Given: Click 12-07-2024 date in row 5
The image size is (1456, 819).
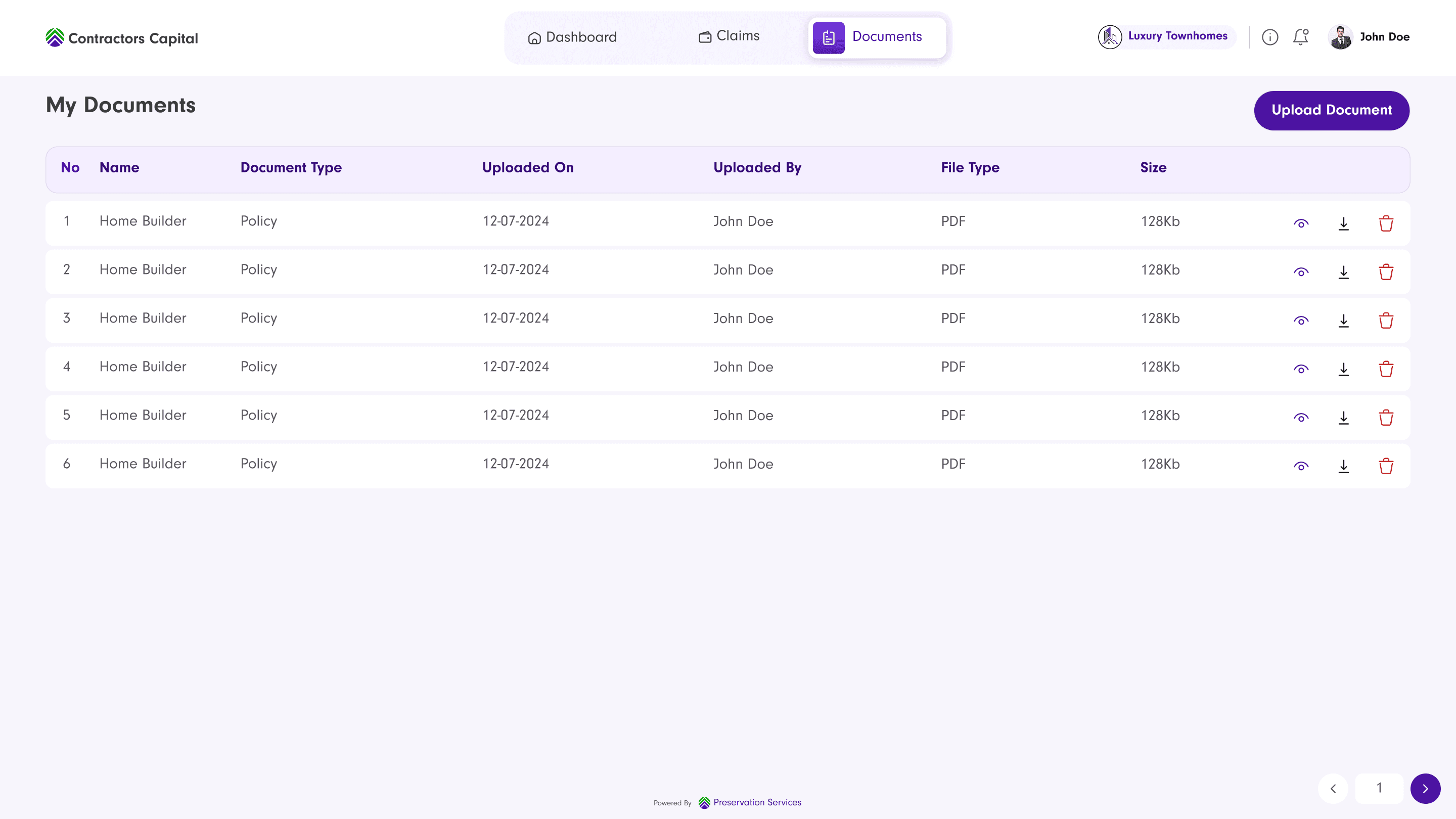Looking at the screenshot, I should (x=516, y=416).
